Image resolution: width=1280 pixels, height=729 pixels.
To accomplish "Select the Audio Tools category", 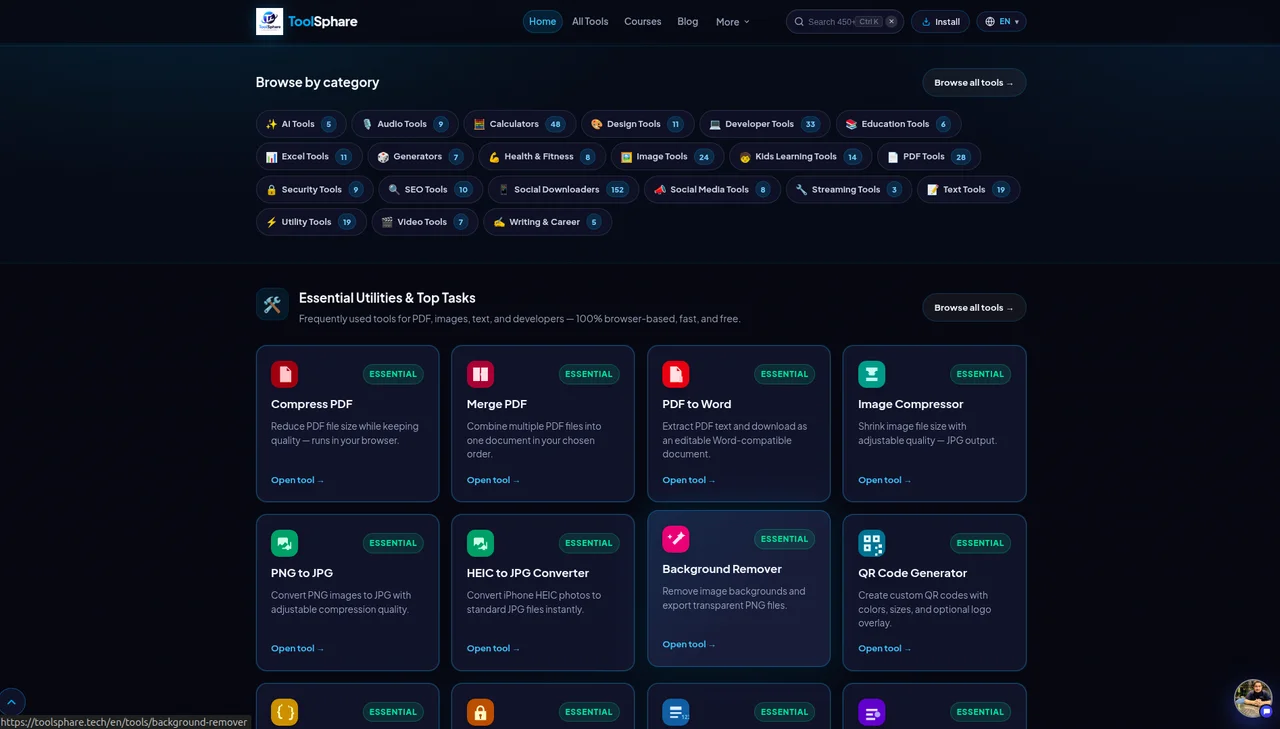I will (x=405, y=124).
